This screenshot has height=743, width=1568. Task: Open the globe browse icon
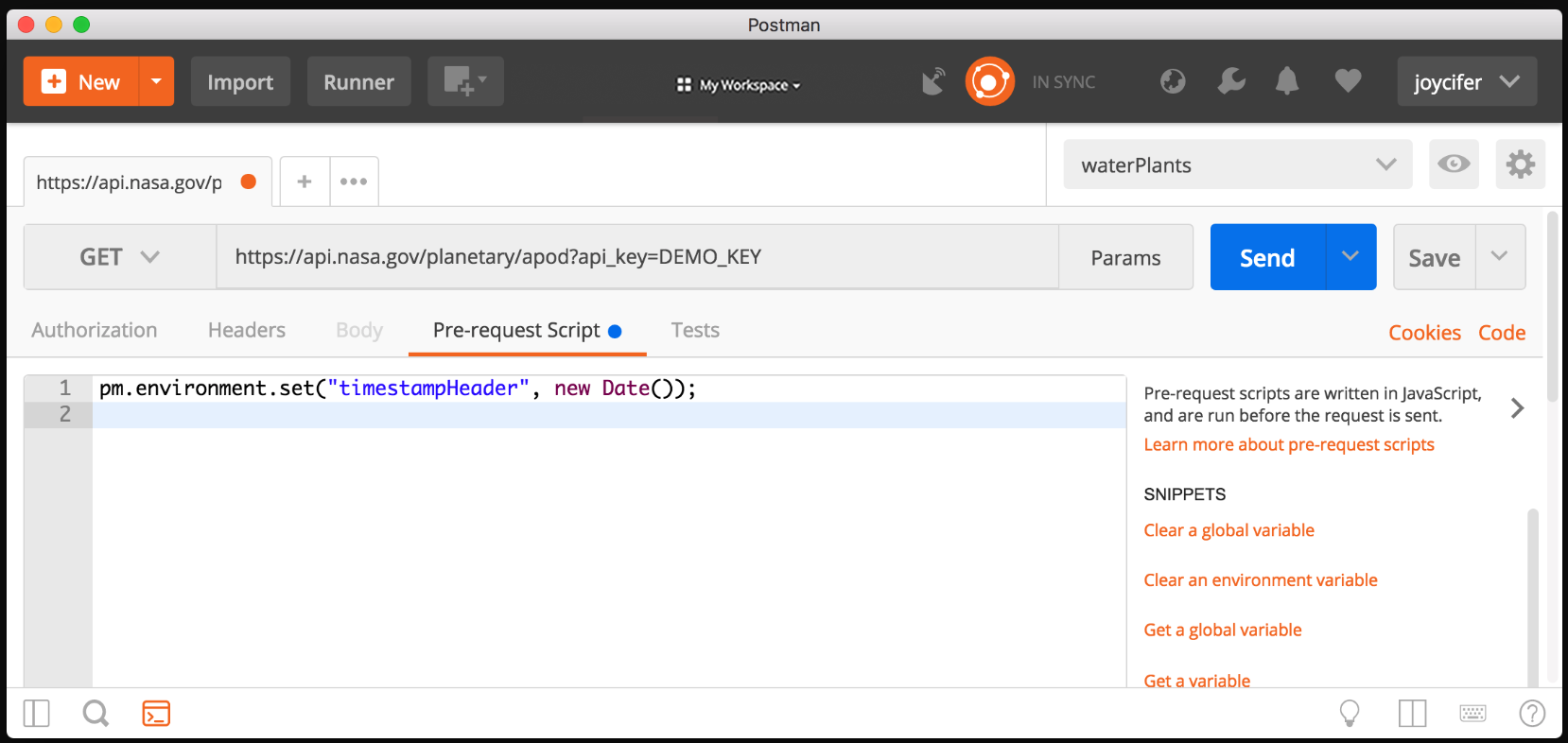point(1173,81)
